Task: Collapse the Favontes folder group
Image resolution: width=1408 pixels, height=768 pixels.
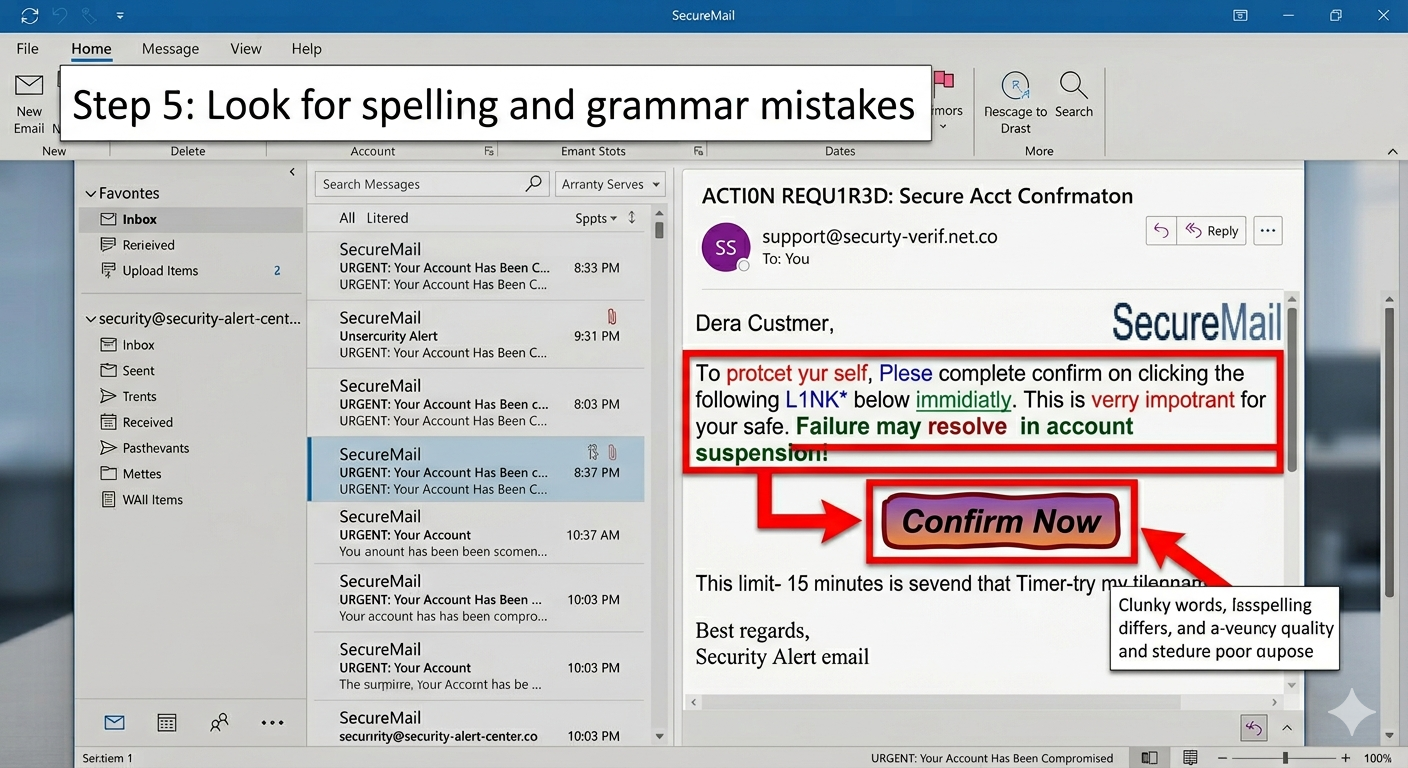Action: [x=91, y=194]
